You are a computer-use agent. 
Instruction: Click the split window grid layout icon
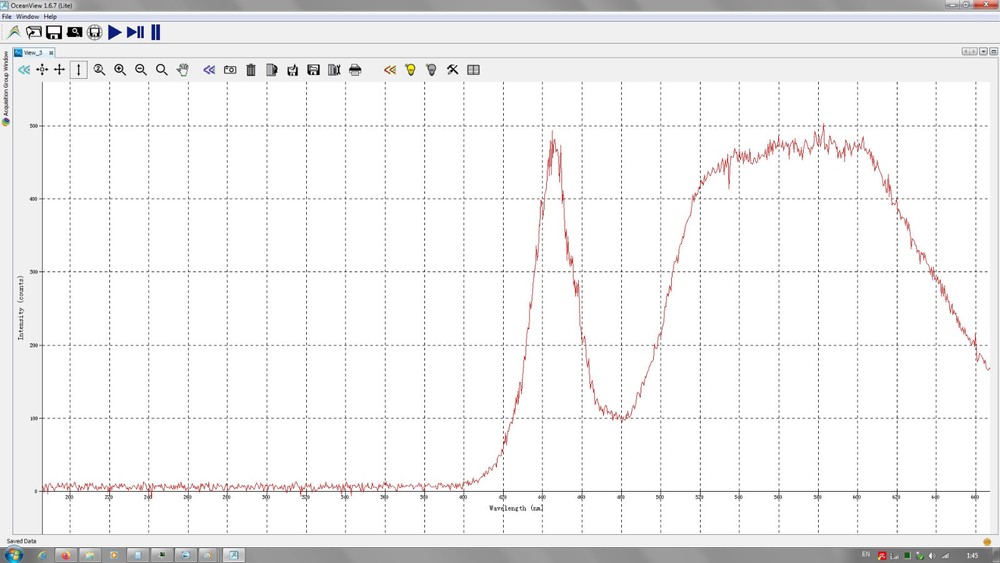click(x=473, y=69)
